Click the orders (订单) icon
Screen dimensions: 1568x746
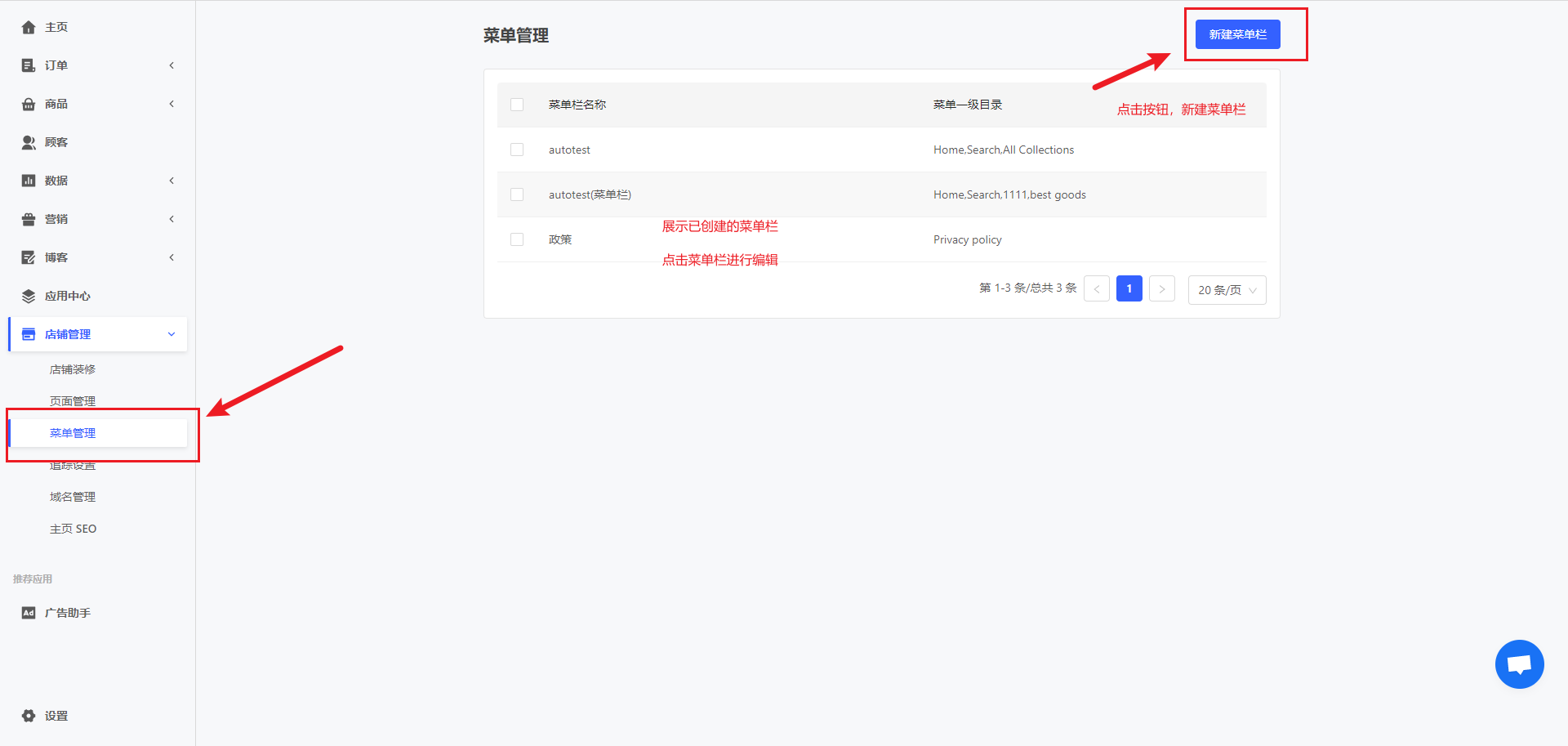tap(29, 65)
